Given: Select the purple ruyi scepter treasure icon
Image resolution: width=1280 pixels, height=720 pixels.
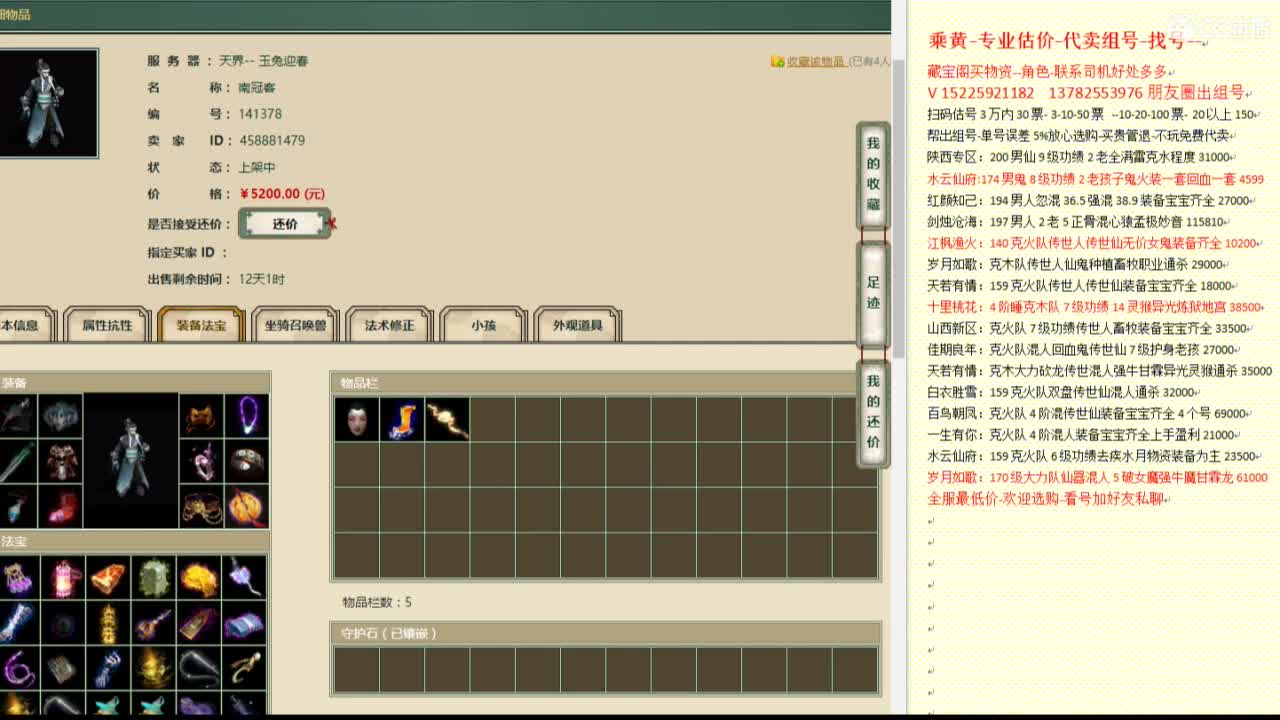Looking at the screenshot, I should [x=245, y=577].
